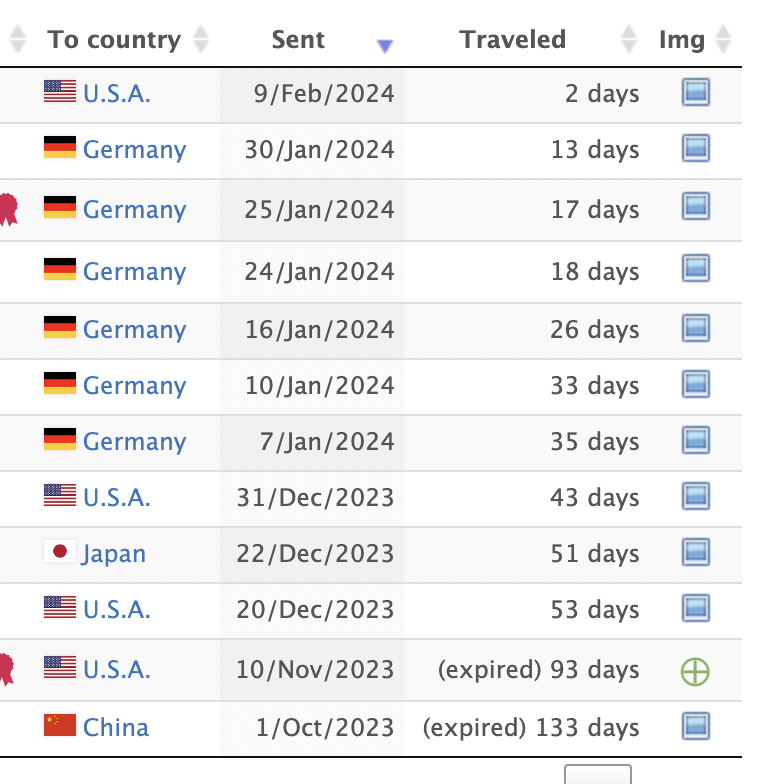Open image icon for the China postcard
Viewport: 778px width, 784px height.
tap(696, 726)
